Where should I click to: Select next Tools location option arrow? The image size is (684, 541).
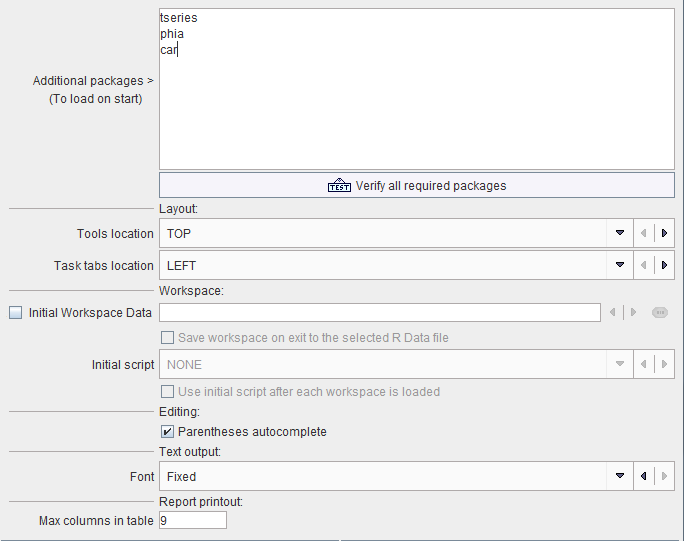coord(664,233)
